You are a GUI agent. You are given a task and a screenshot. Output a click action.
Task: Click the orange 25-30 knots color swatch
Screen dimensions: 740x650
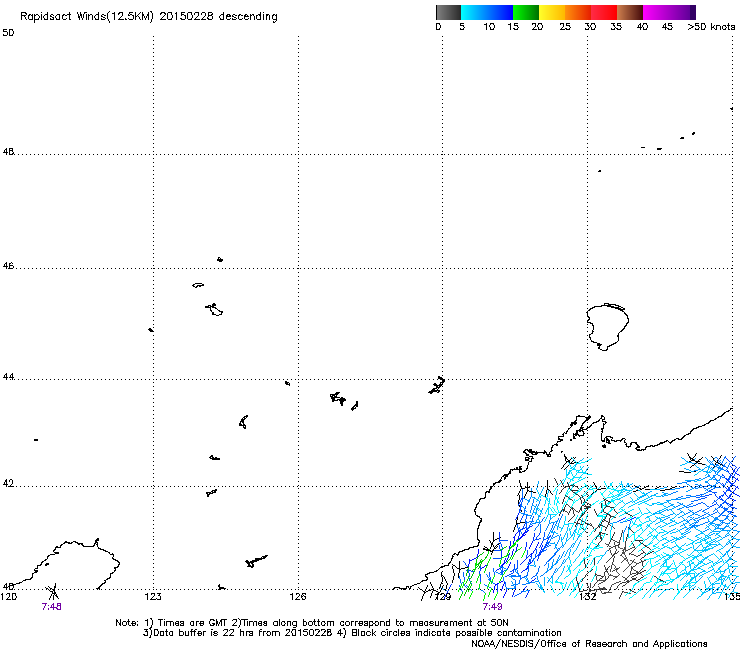[578, 12]
